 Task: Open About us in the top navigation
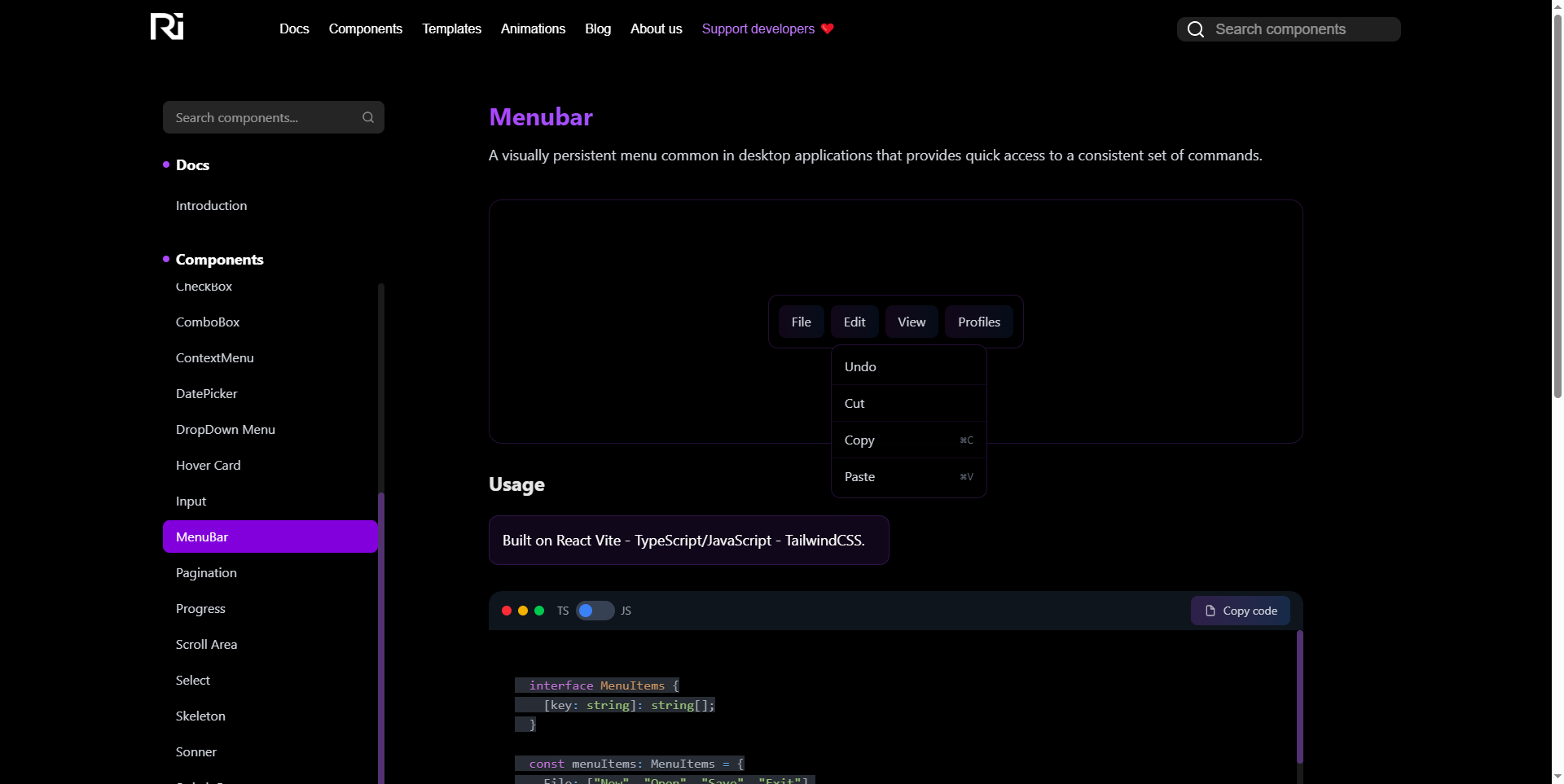point(657,28)
